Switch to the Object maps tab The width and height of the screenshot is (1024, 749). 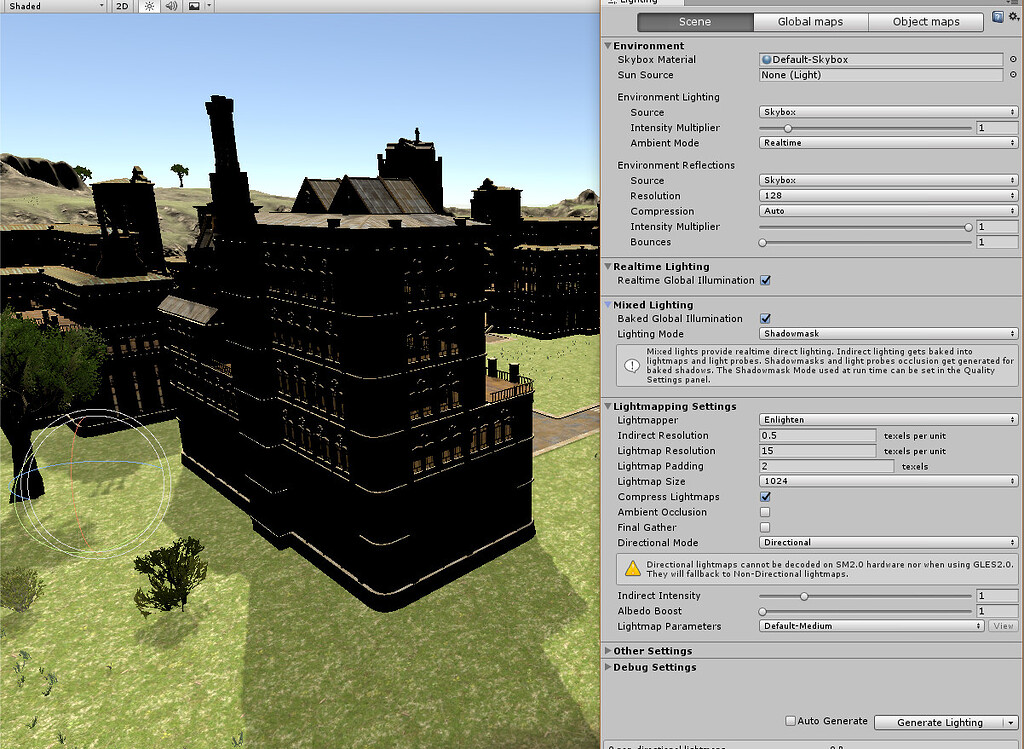pos(926,21)
